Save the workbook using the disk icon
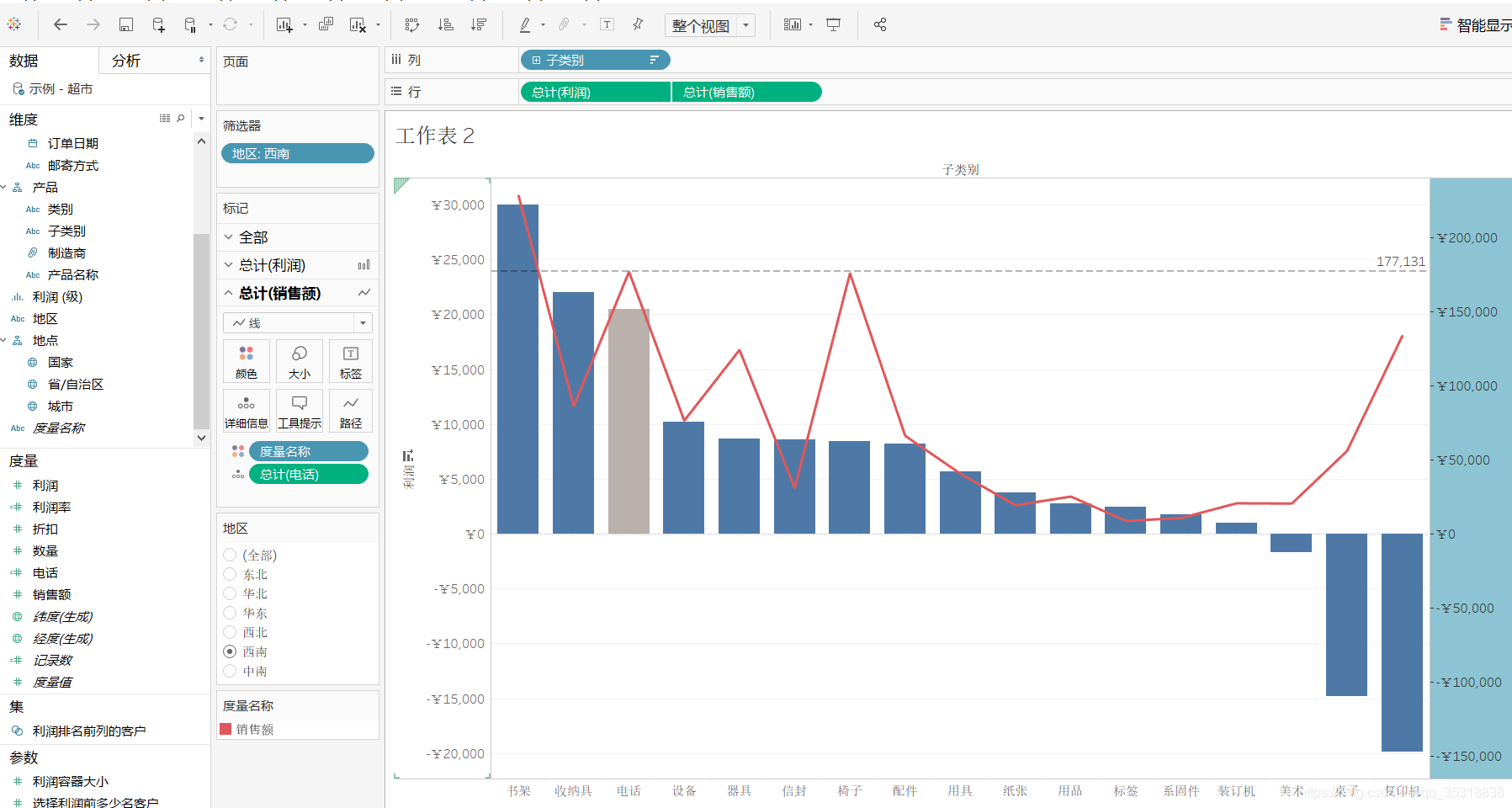This screenshot has width=1512, height=808. (126, 24)
